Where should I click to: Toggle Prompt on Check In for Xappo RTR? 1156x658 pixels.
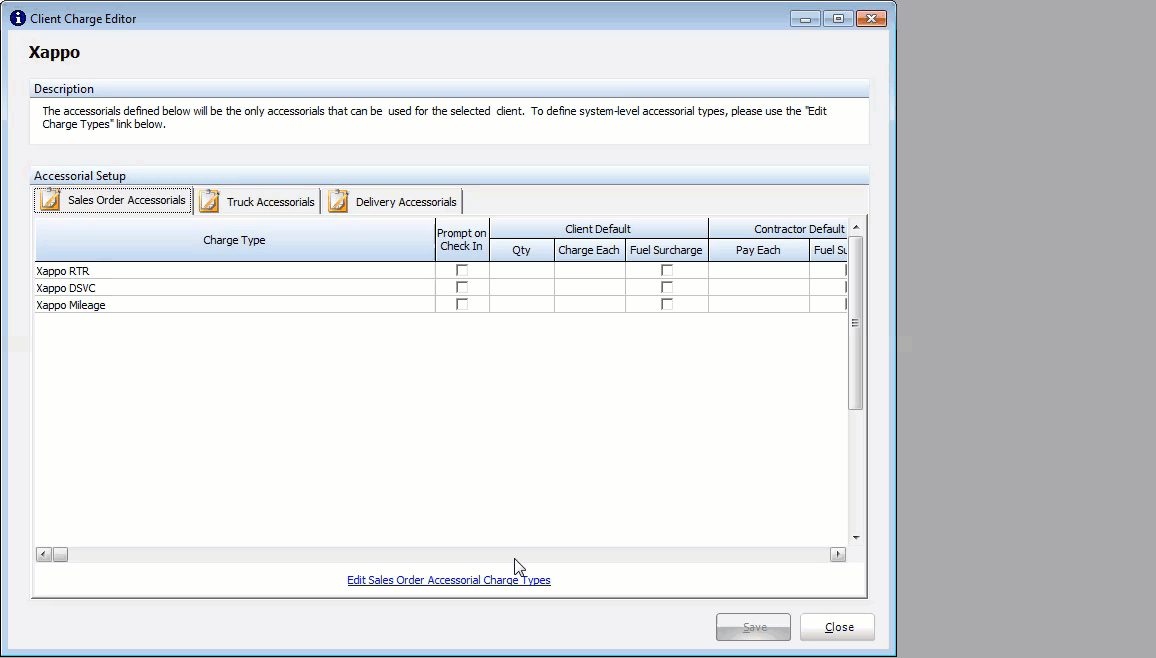462,270
